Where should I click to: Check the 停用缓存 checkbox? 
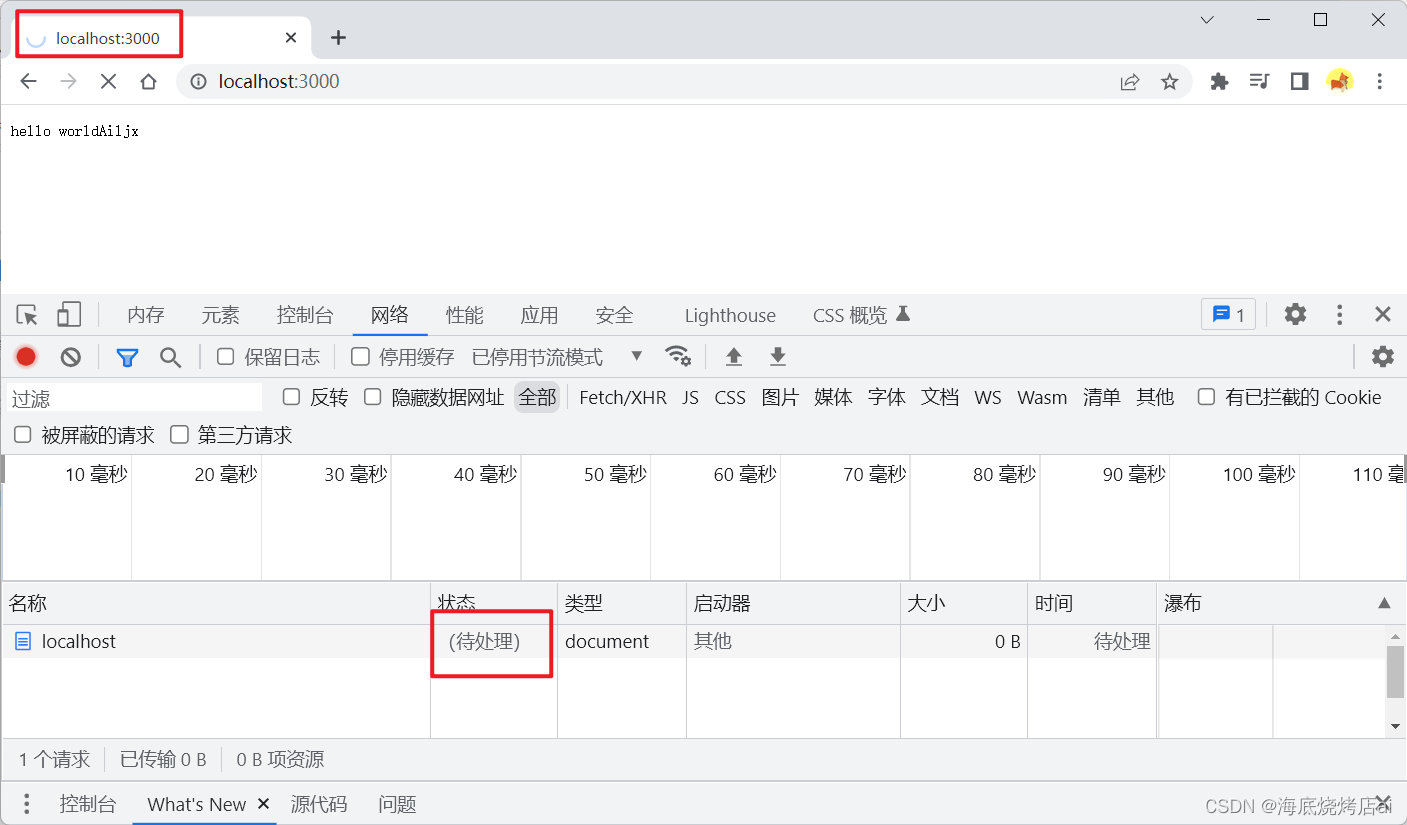pos(360,356)
